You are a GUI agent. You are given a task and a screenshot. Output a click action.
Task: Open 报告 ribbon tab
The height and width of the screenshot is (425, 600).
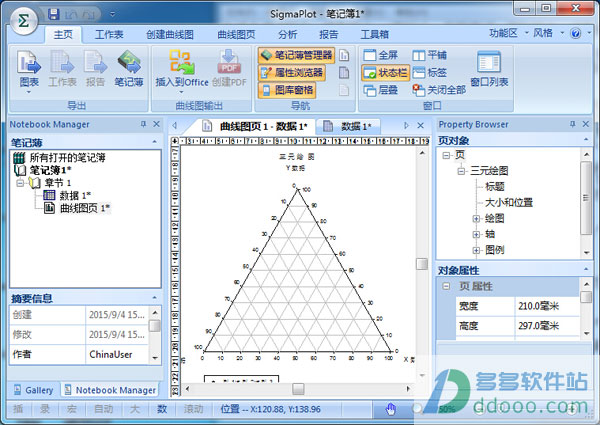329,35
